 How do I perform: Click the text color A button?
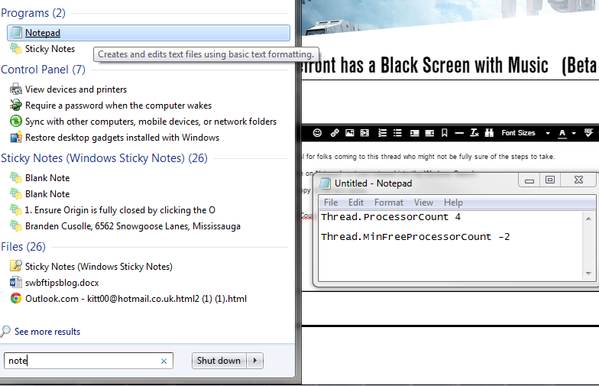click(562, 133)
